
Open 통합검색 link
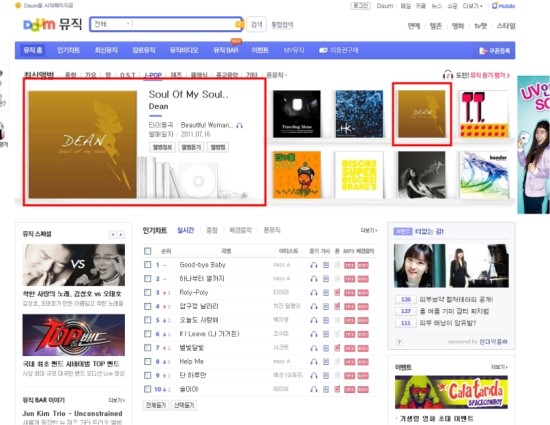click(282, 25)
